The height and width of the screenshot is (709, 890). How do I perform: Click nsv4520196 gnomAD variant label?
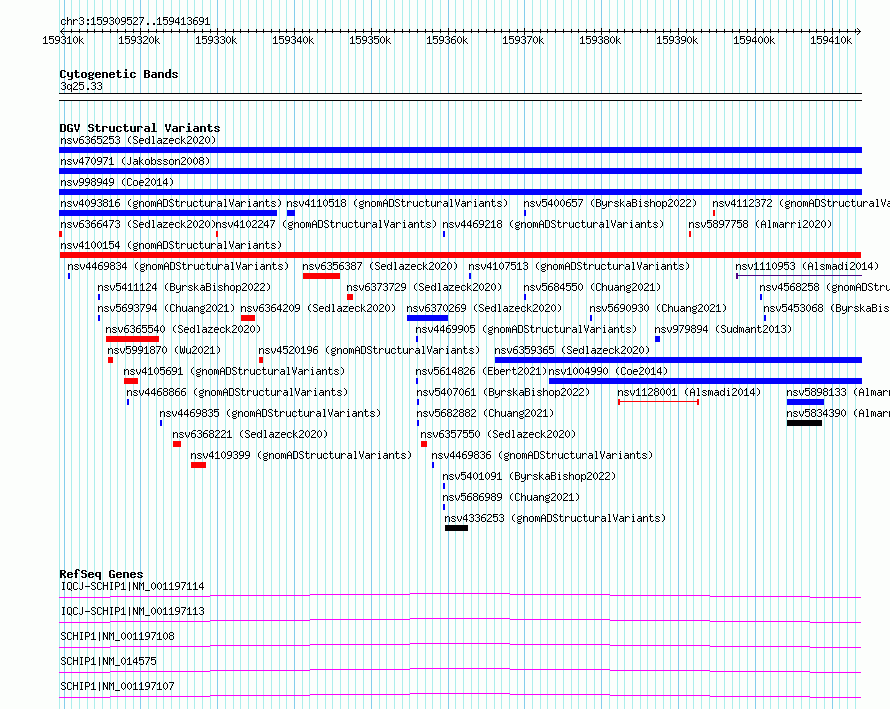click(x=369, y=350)
